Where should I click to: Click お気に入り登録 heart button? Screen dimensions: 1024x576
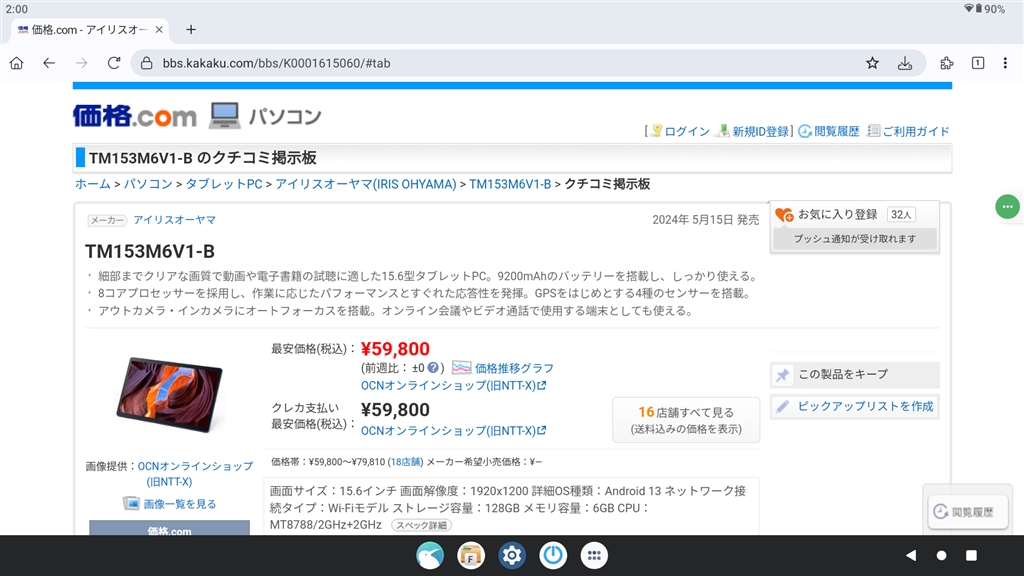pos(827,214)
